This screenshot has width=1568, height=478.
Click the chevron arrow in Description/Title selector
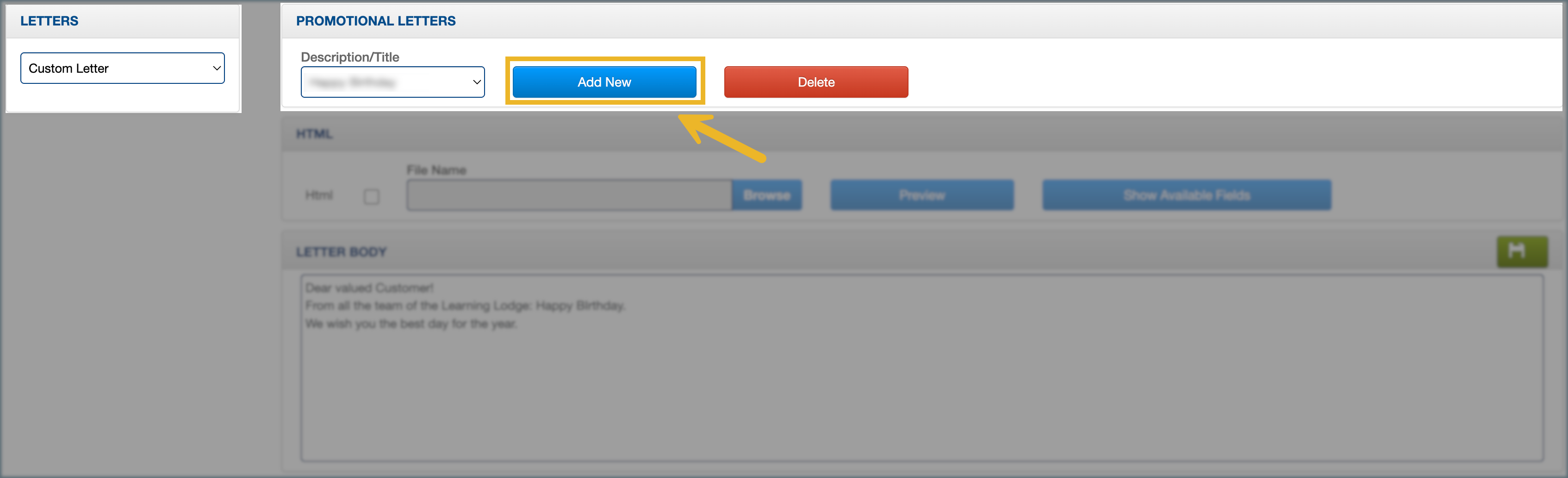pyautogui.click(x=476, y=82)
